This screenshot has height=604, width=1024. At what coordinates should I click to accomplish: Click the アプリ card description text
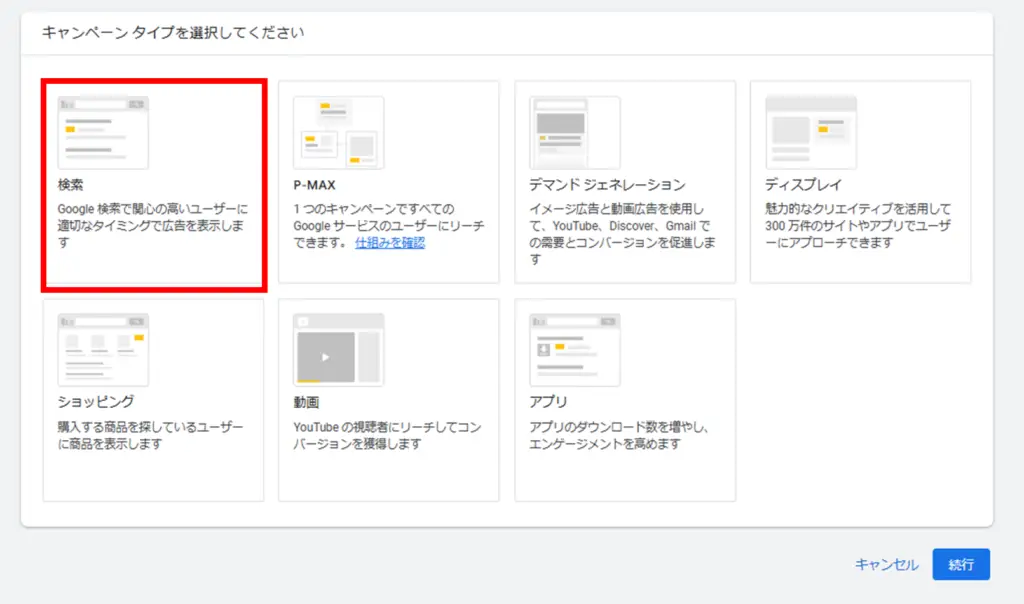tap(622, 435)
